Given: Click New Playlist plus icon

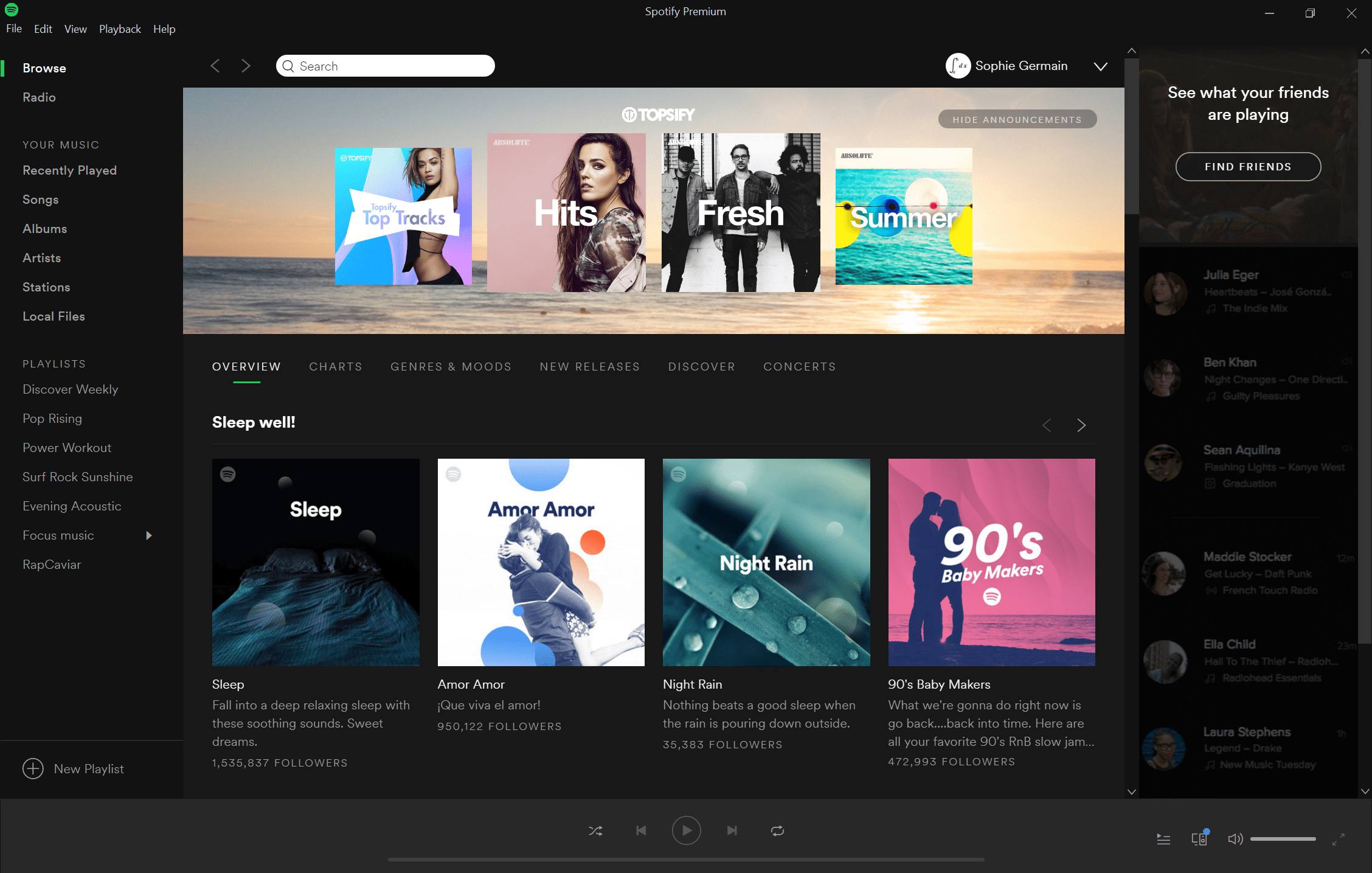Looking at the screenshot, I should click(x=33, y=769).
